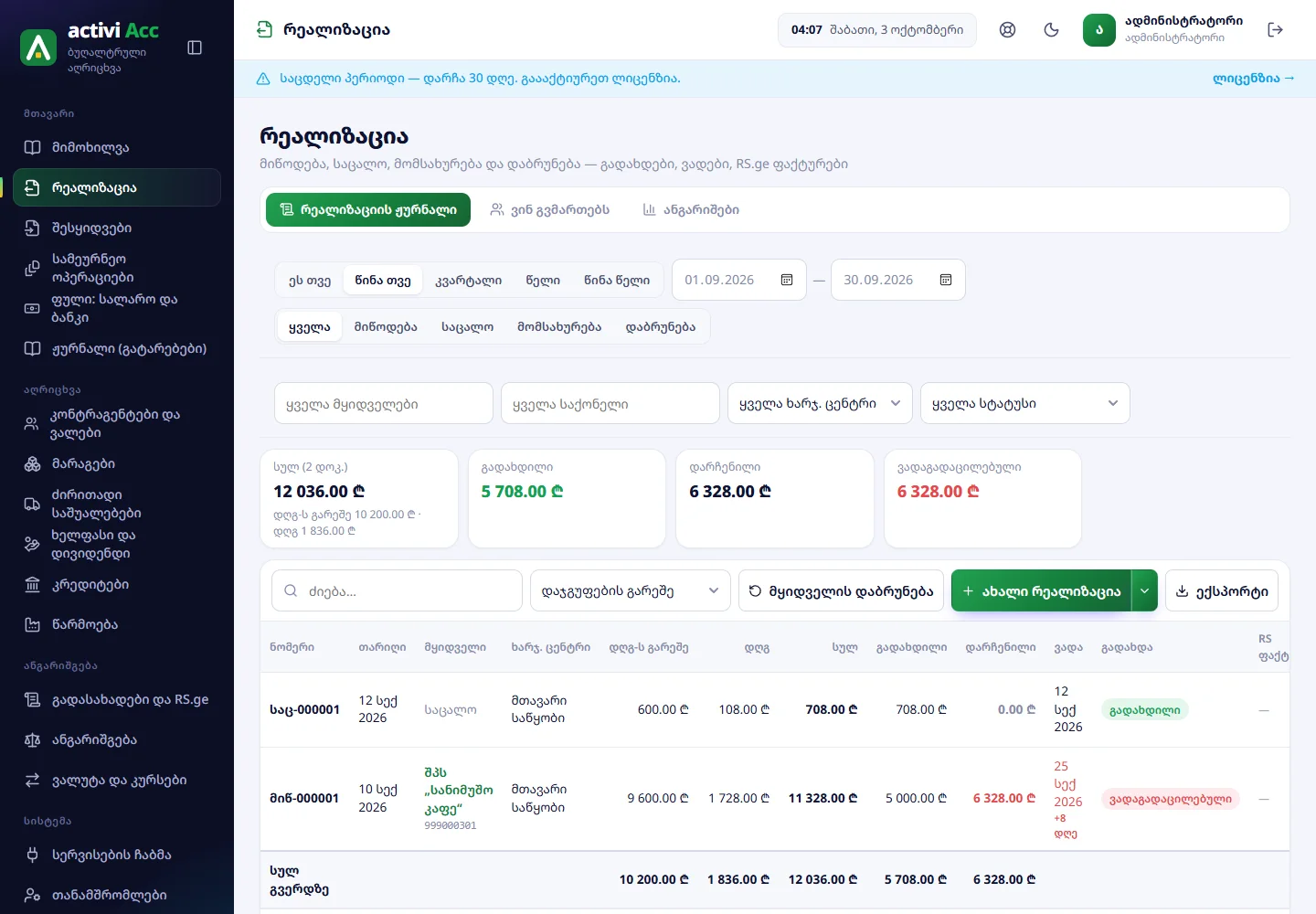The height and width of the screenshot is (914, 1316).
Task: Click the activi Acc logo
Action: coord(38,48)
